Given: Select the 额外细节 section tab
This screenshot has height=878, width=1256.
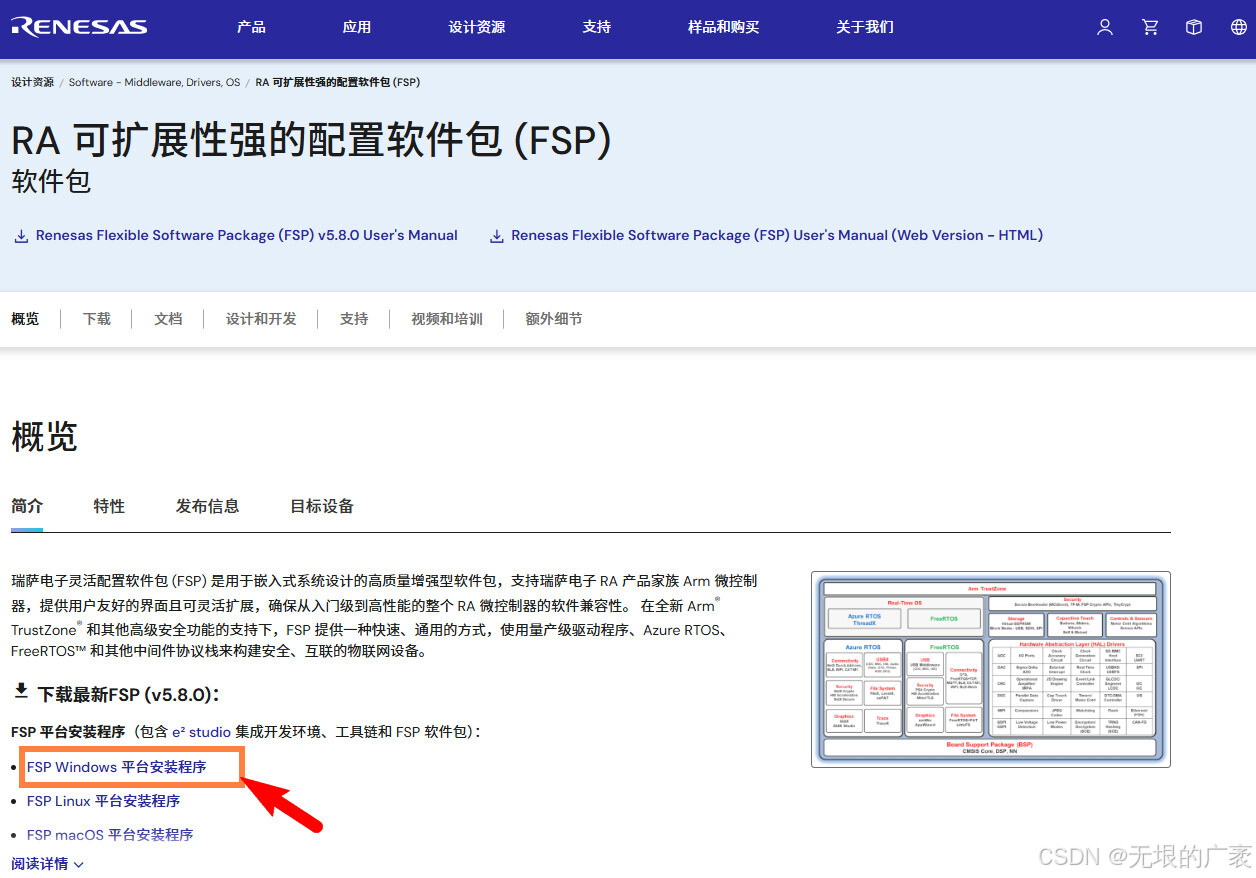Looking at the screenshot, I should tap(554, 319).
